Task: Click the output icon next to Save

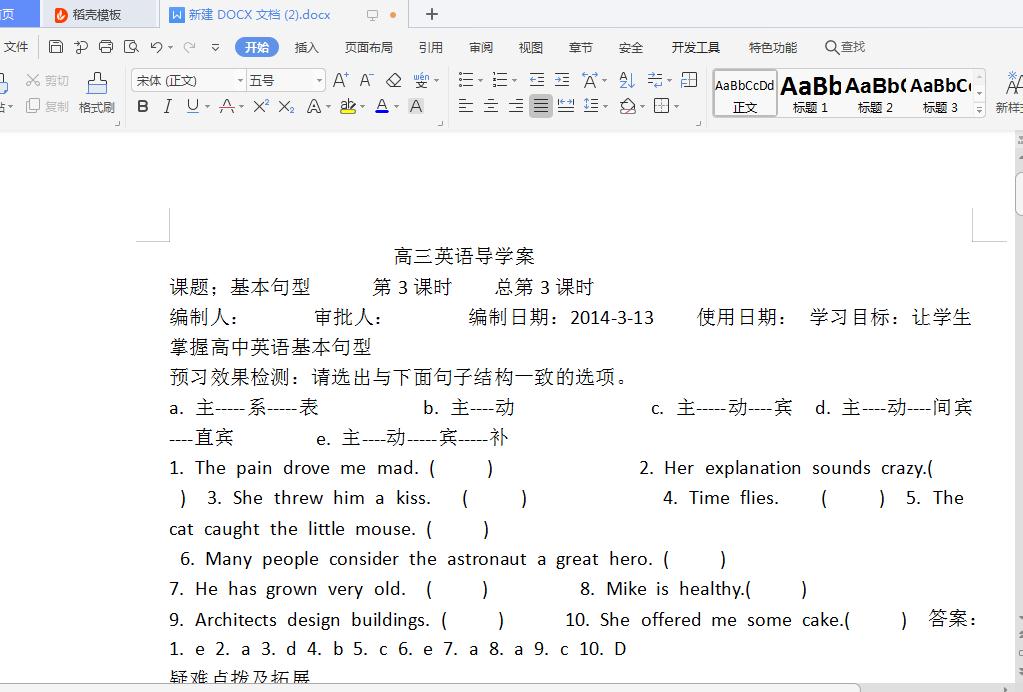Action: click(81, 47)
